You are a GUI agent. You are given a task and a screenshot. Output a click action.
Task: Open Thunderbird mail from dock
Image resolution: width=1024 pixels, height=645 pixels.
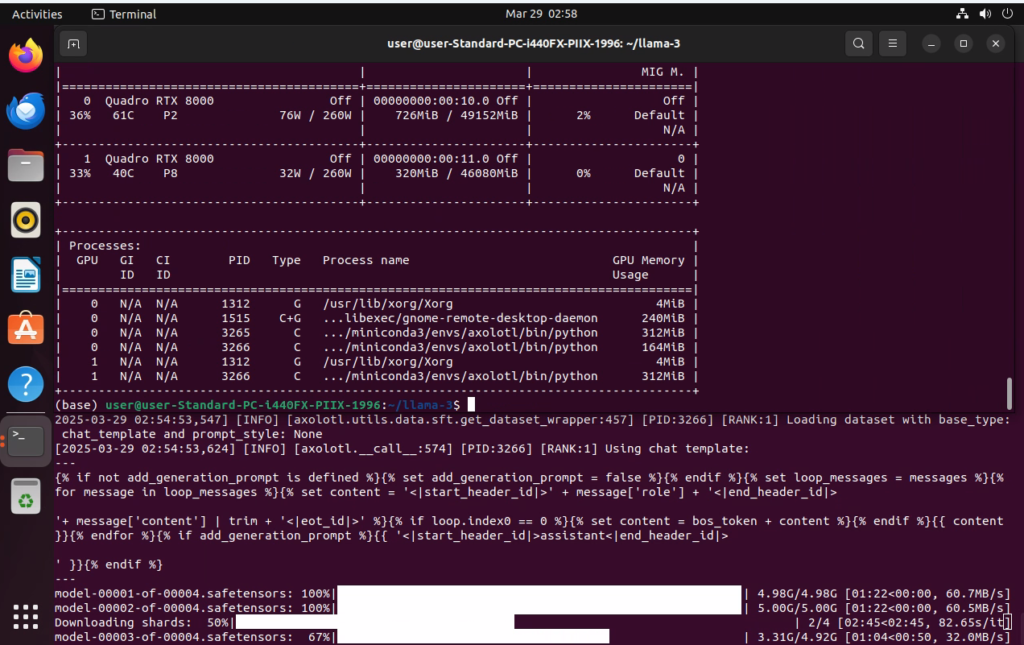(26, 111)
